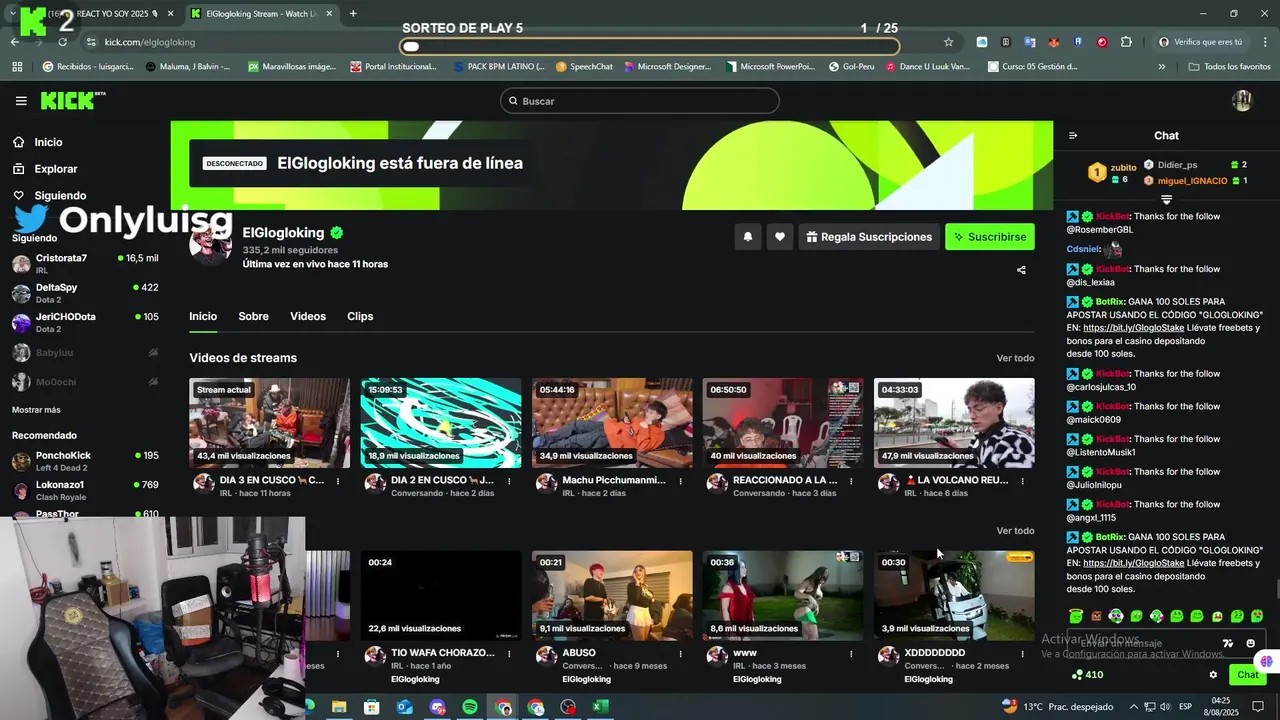Open the Stream actual video thumbnail
This screenshot has width=1280, height=720.
(270, 424)
